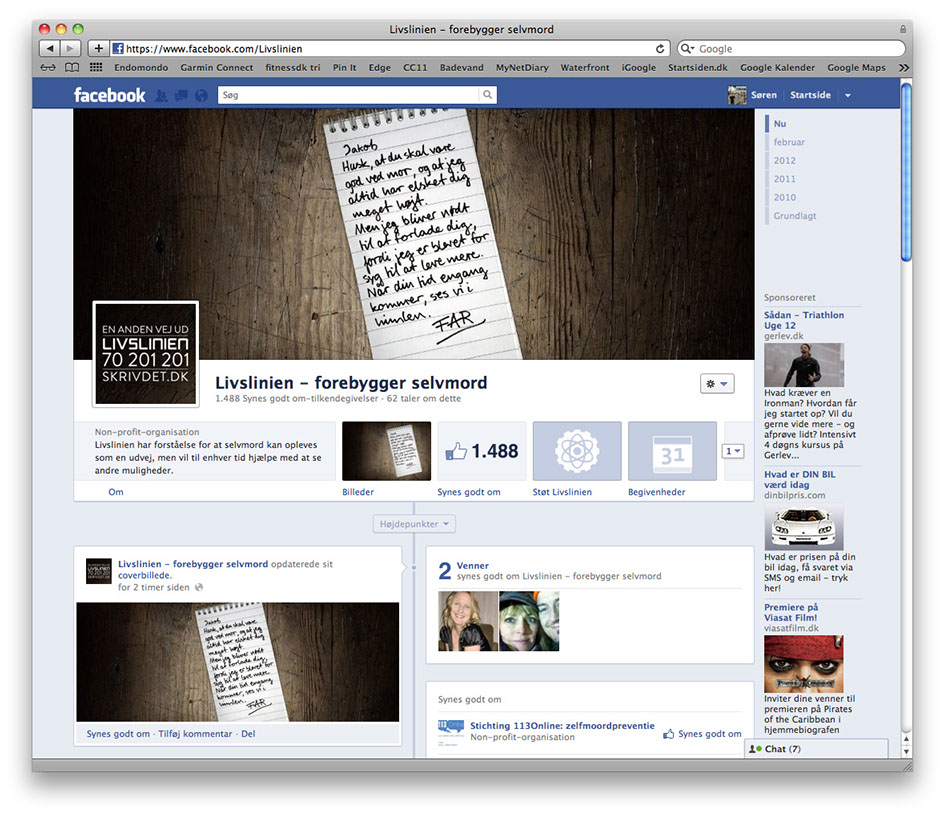Click the thumbs-up 1.488 likes tile
The height and width of the screenshot is (815, 944).
point(482,451)
